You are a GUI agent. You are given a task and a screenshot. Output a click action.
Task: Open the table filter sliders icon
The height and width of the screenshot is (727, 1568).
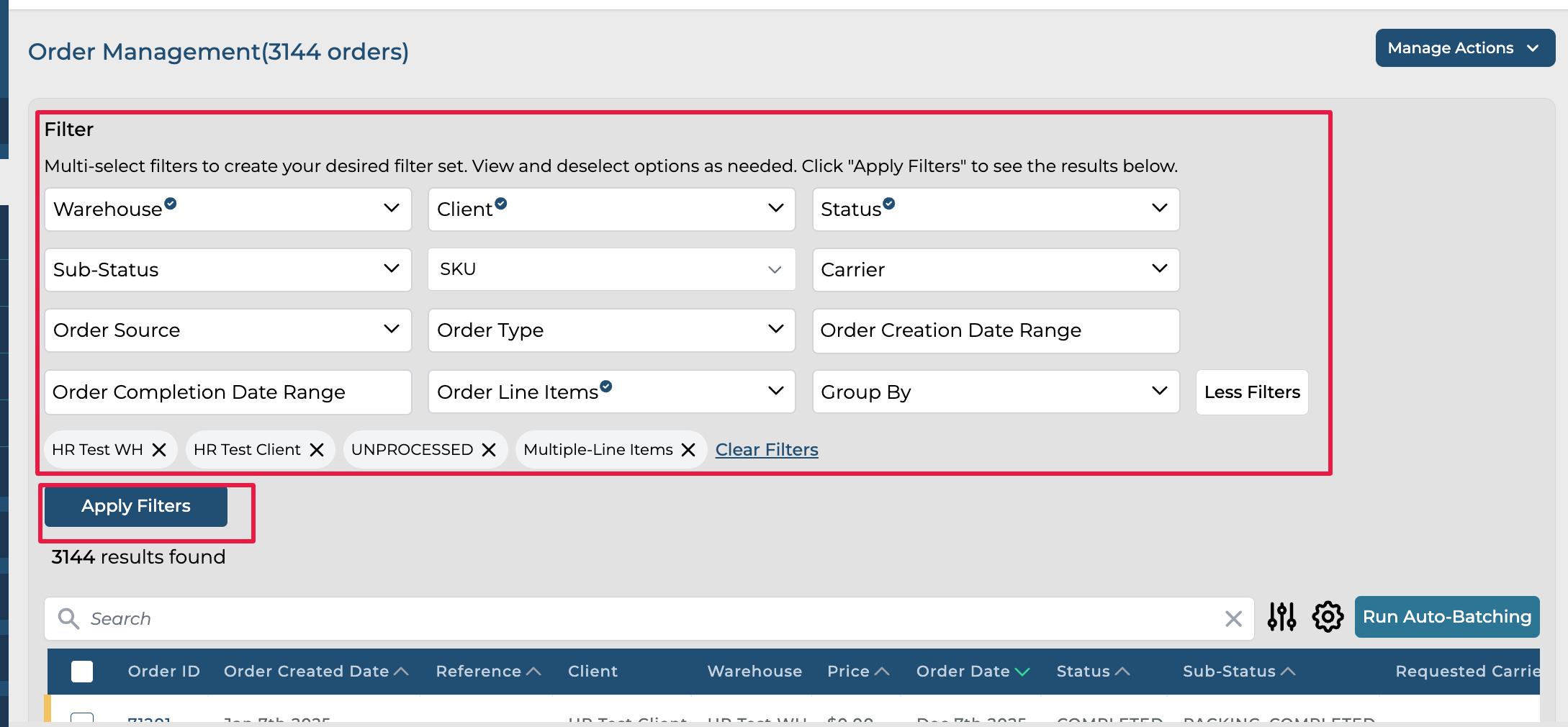click(1281, 617)
